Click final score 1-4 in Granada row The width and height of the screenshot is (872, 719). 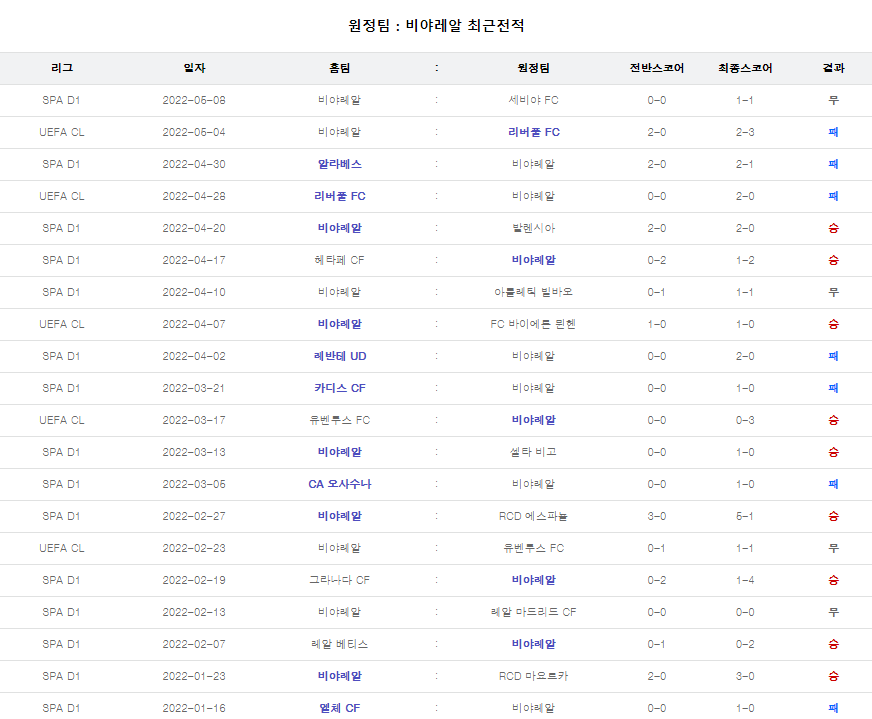point(745,580)
